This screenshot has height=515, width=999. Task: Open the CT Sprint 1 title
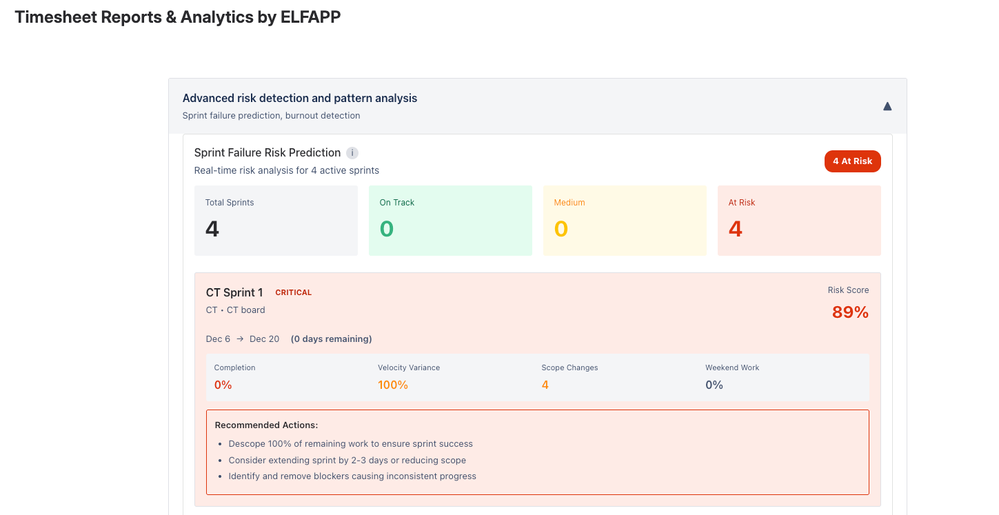[234, 293]
